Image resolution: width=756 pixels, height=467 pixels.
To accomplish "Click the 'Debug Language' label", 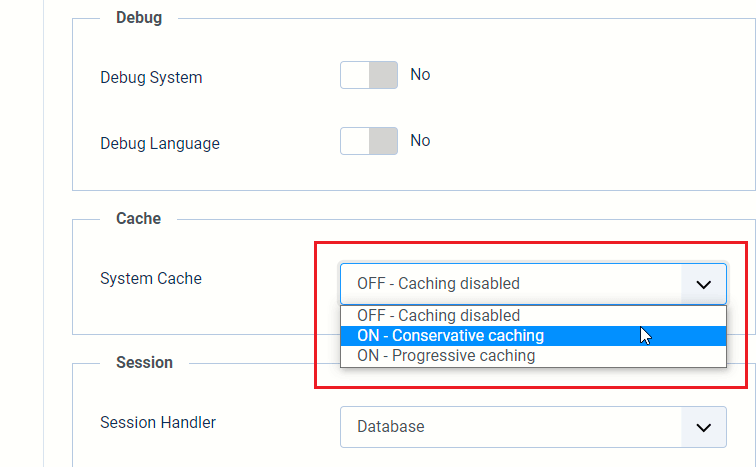I will (x=160, y=143).
